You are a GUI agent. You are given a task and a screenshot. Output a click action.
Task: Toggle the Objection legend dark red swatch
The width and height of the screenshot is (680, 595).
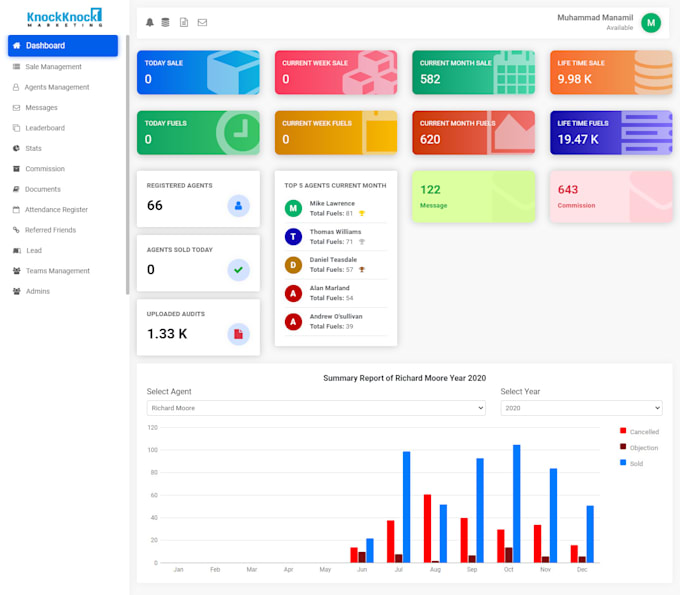point(623,447)
